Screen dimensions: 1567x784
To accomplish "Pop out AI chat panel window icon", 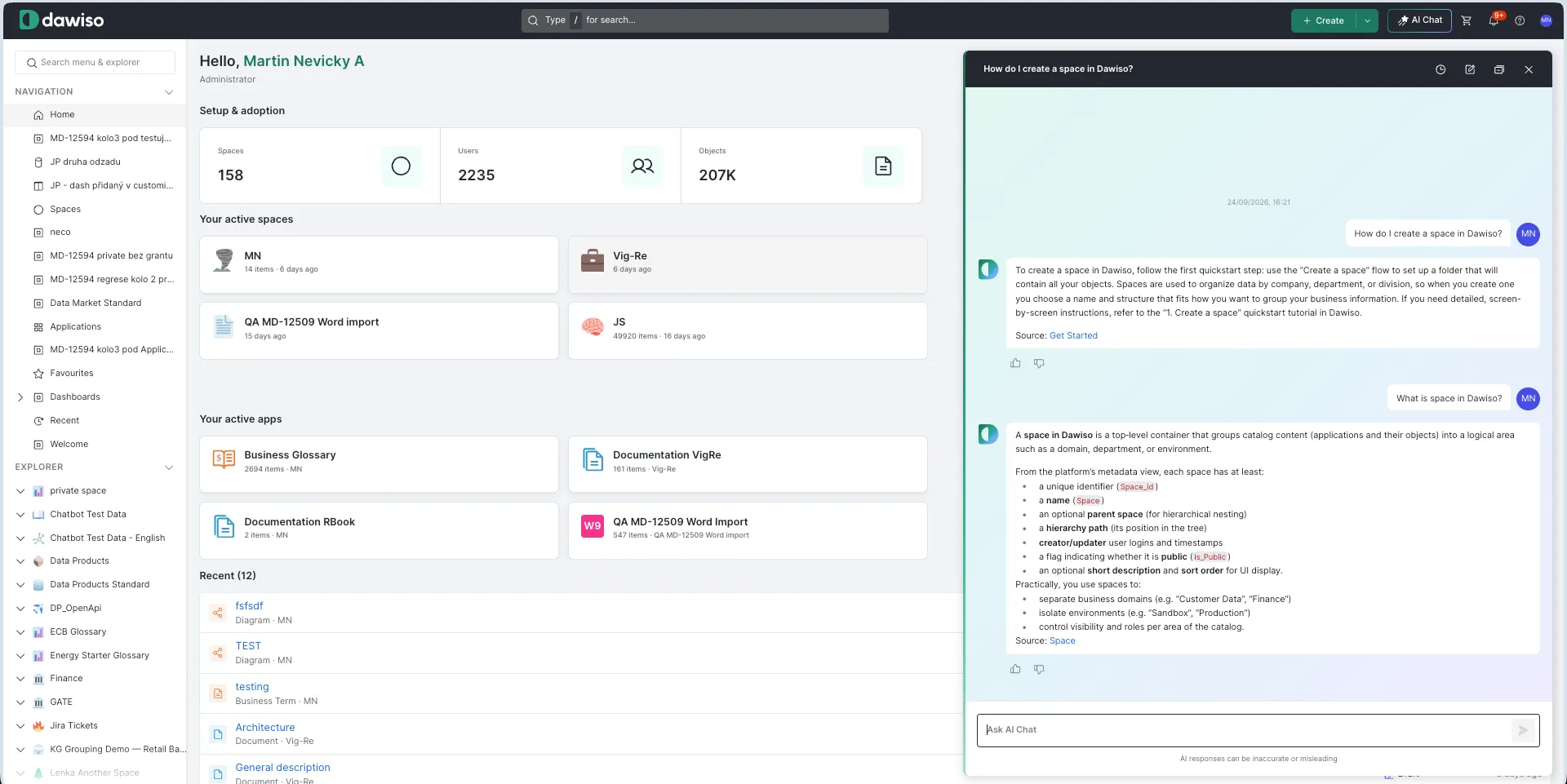I will click(x=1499, y=69).
